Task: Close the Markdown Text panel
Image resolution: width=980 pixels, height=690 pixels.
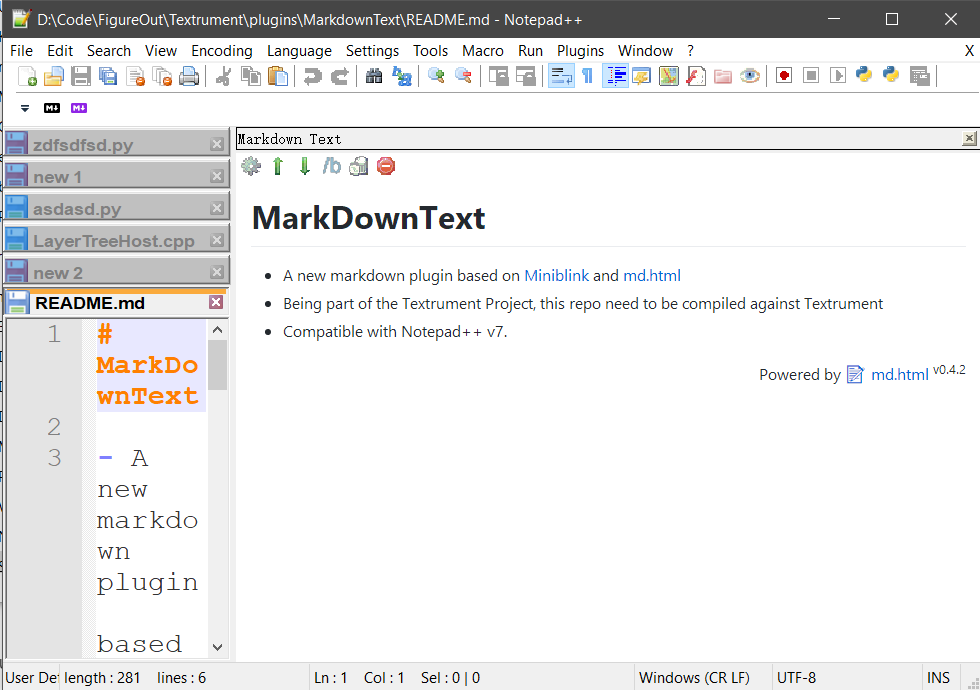Action: (969, 138)
